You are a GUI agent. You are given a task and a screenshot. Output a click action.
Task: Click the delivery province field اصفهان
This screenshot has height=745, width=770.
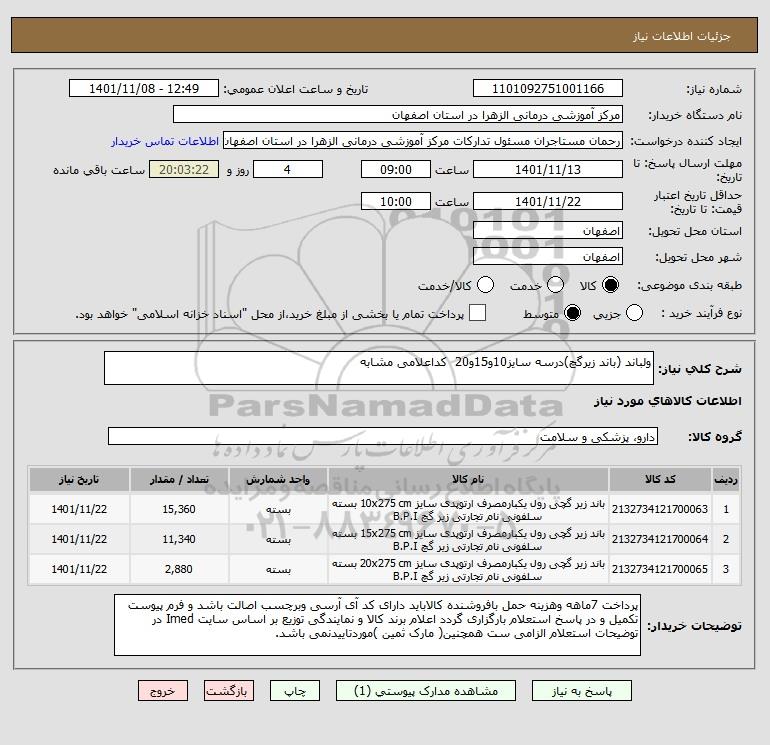(548, 231)
